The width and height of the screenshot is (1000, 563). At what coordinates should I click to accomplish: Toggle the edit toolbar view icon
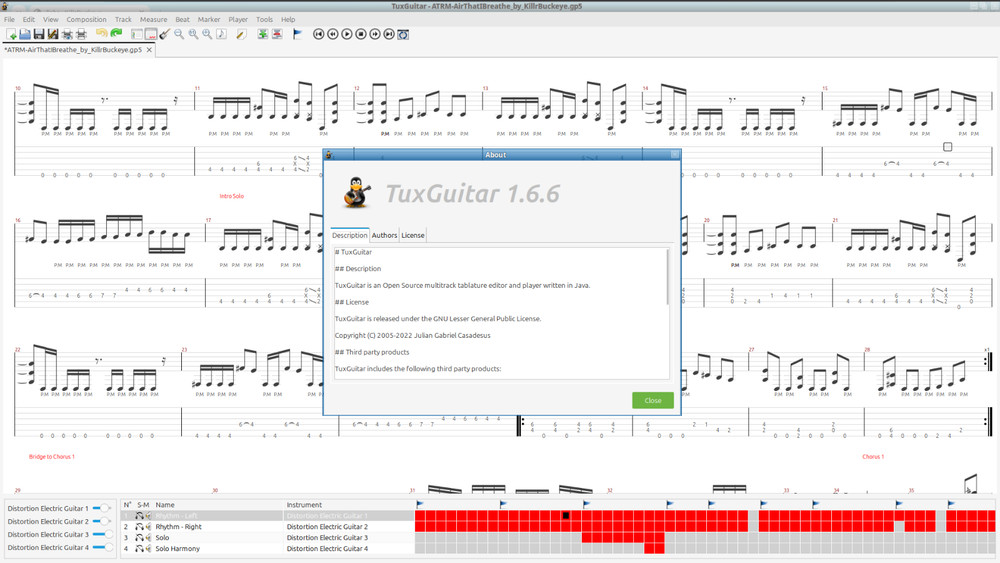coord(136,34)
